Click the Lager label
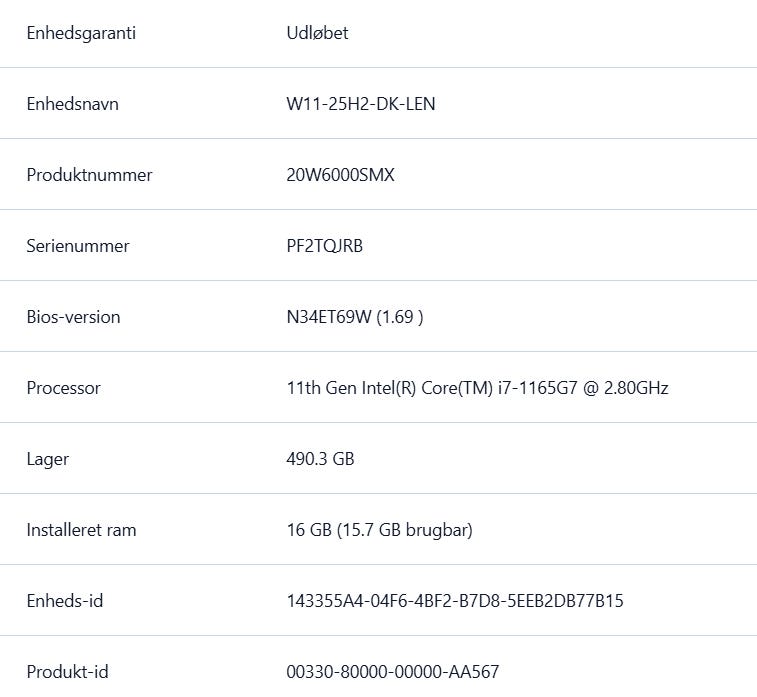This screenshot has width=757, height=697. click(x=47, y=459)
